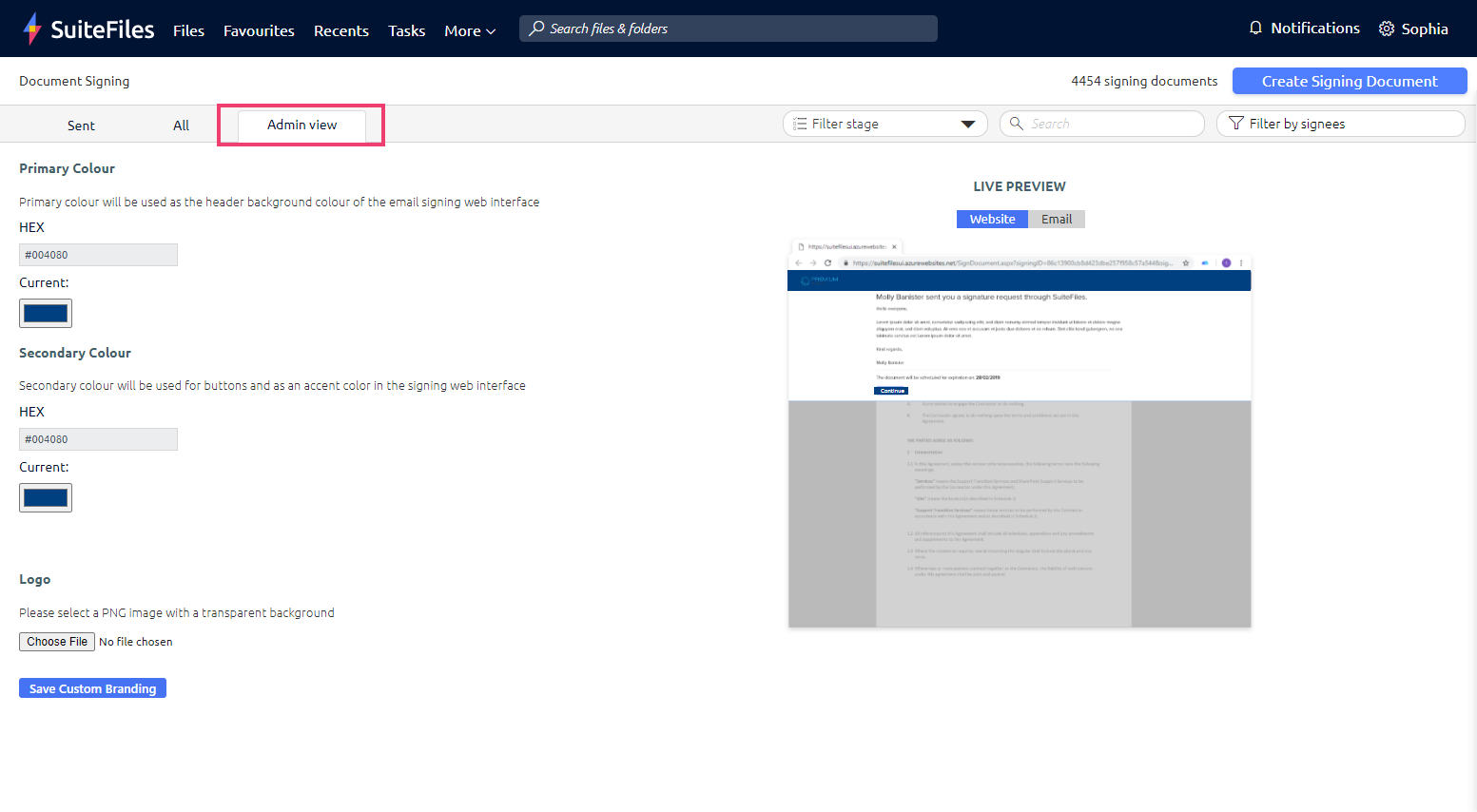
Task: Open the Files menu
Action: (x=188, y=30)
